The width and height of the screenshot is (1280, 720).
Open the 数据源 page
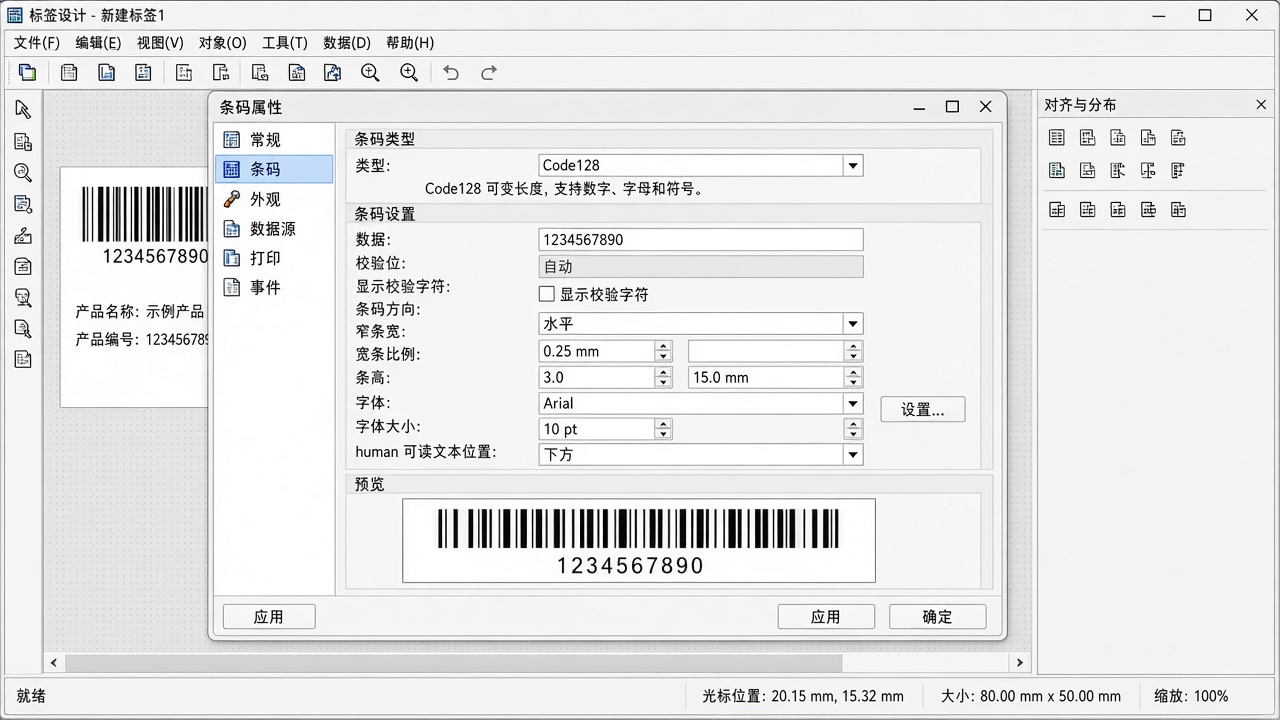pyautogui.click(x=274, y=228)
